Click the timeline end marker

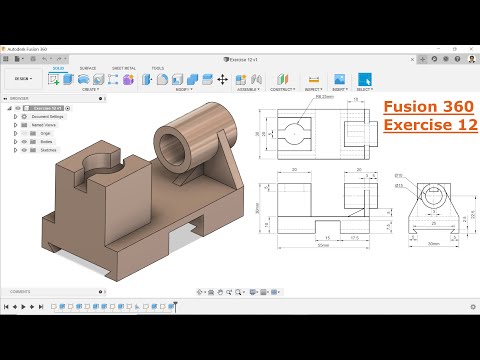coord(175,306)
